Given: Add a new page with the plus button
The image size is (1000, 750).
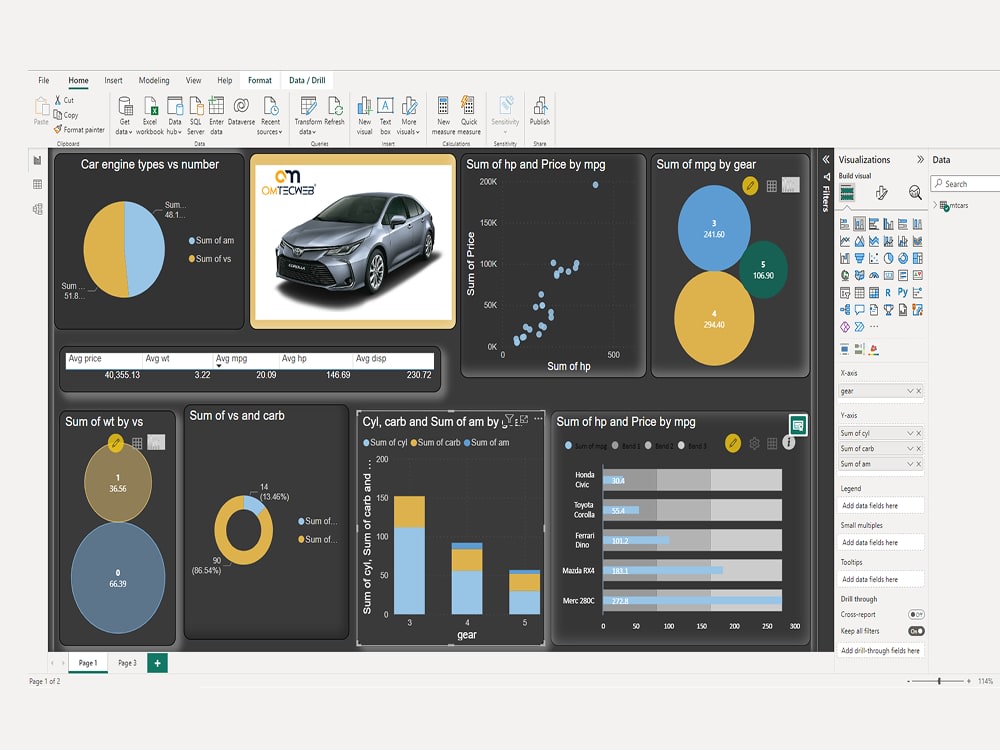Looking at the screenshot, I should (x=155, y=662).
